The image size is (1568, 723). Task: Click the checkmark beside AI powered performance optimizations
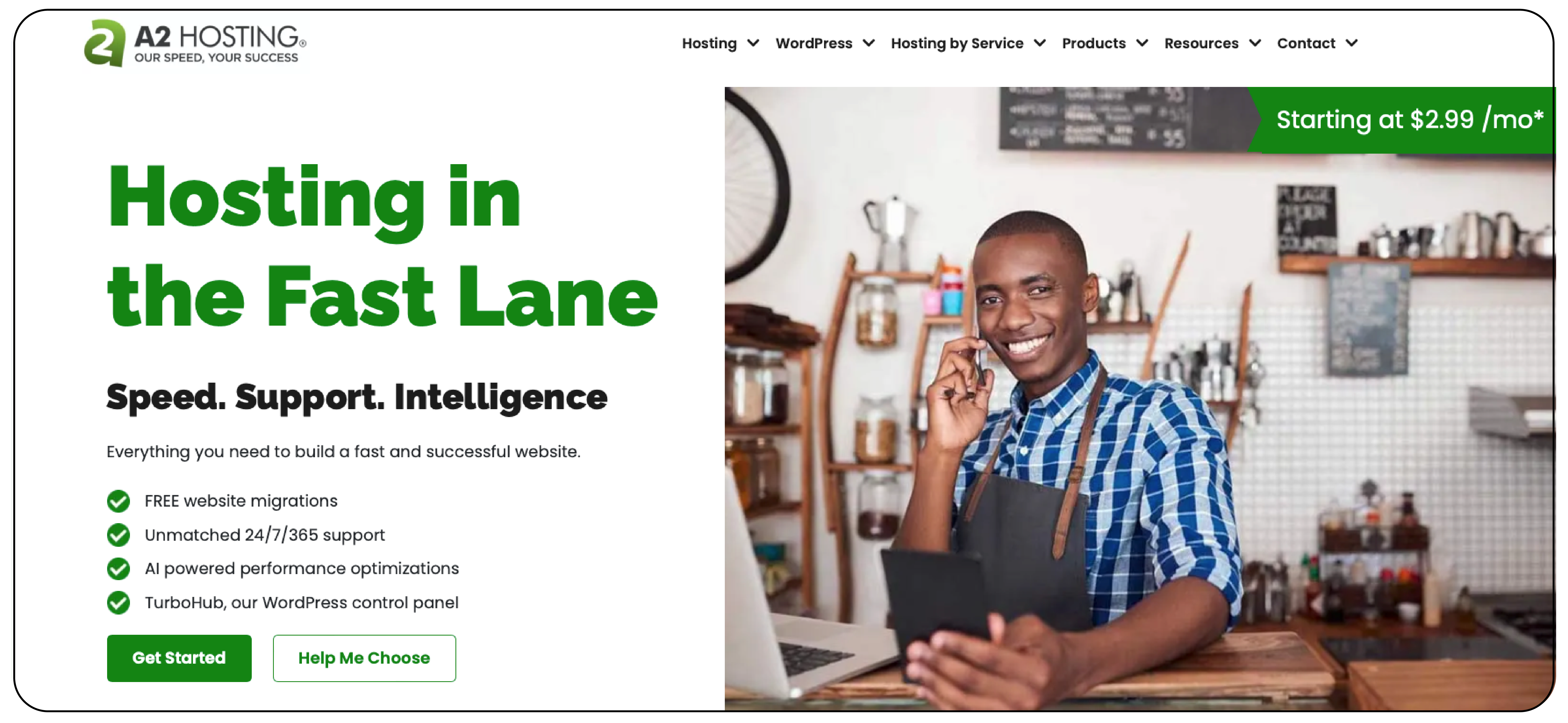point(118,569)
